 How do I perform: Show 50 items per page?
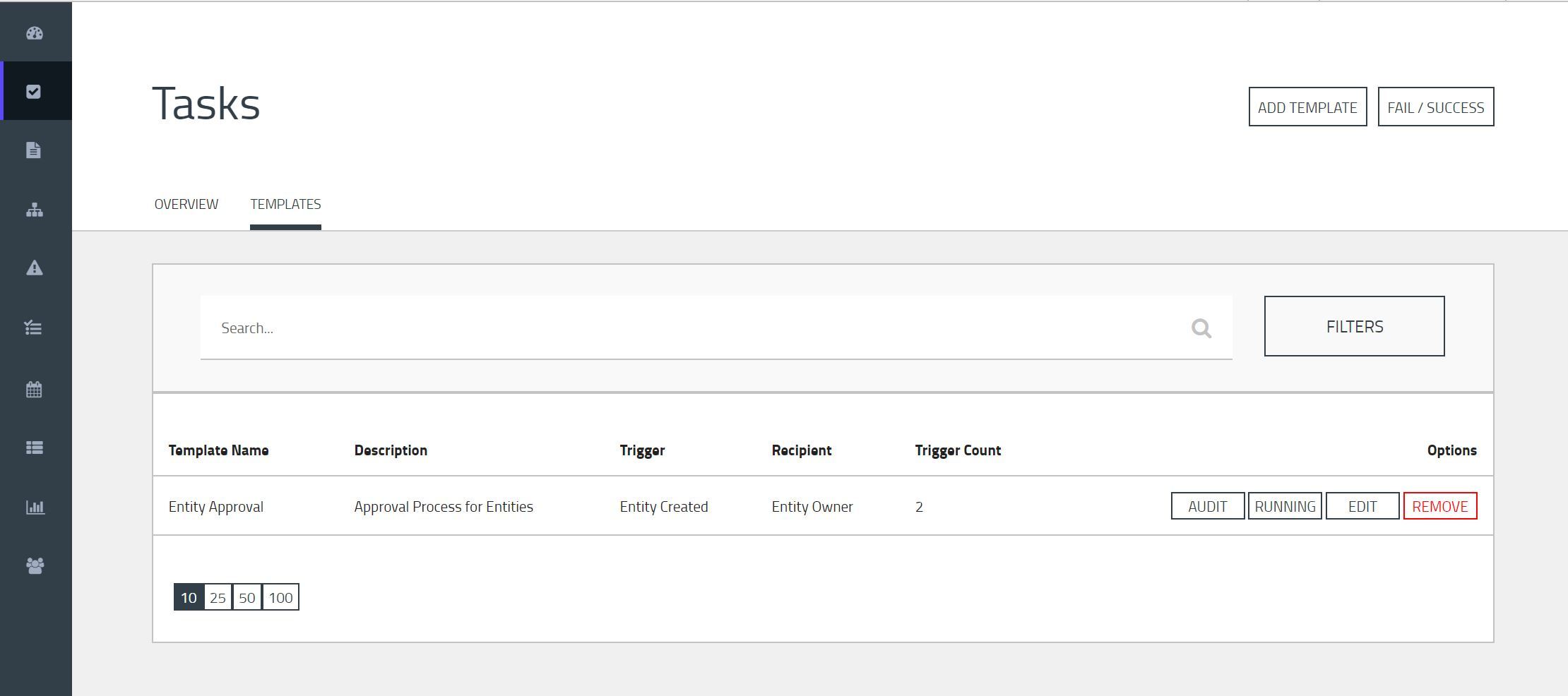click(247, 597)
